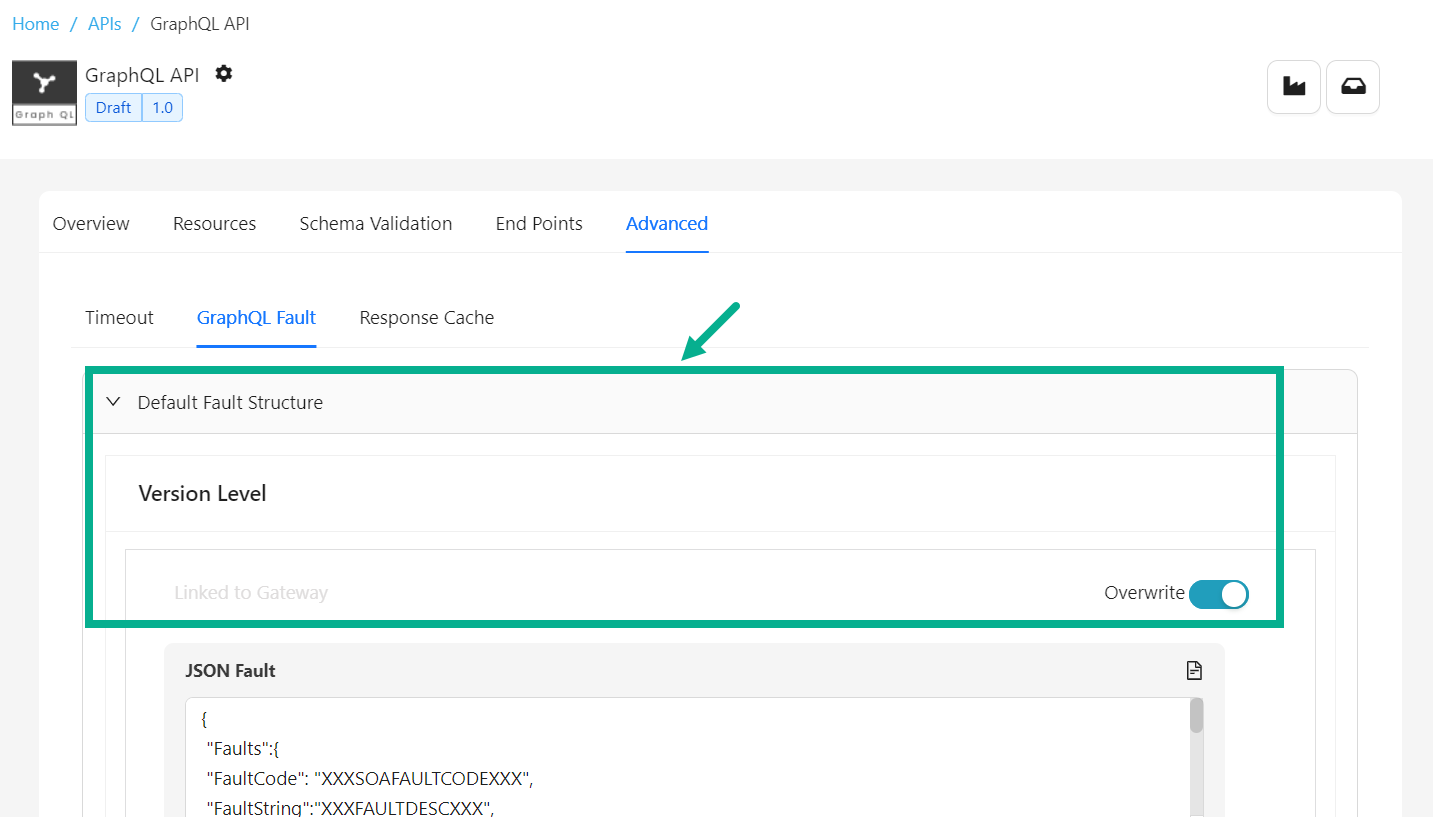
Task: Navigate to Home via breadcrumb
Action: [36, 24]
